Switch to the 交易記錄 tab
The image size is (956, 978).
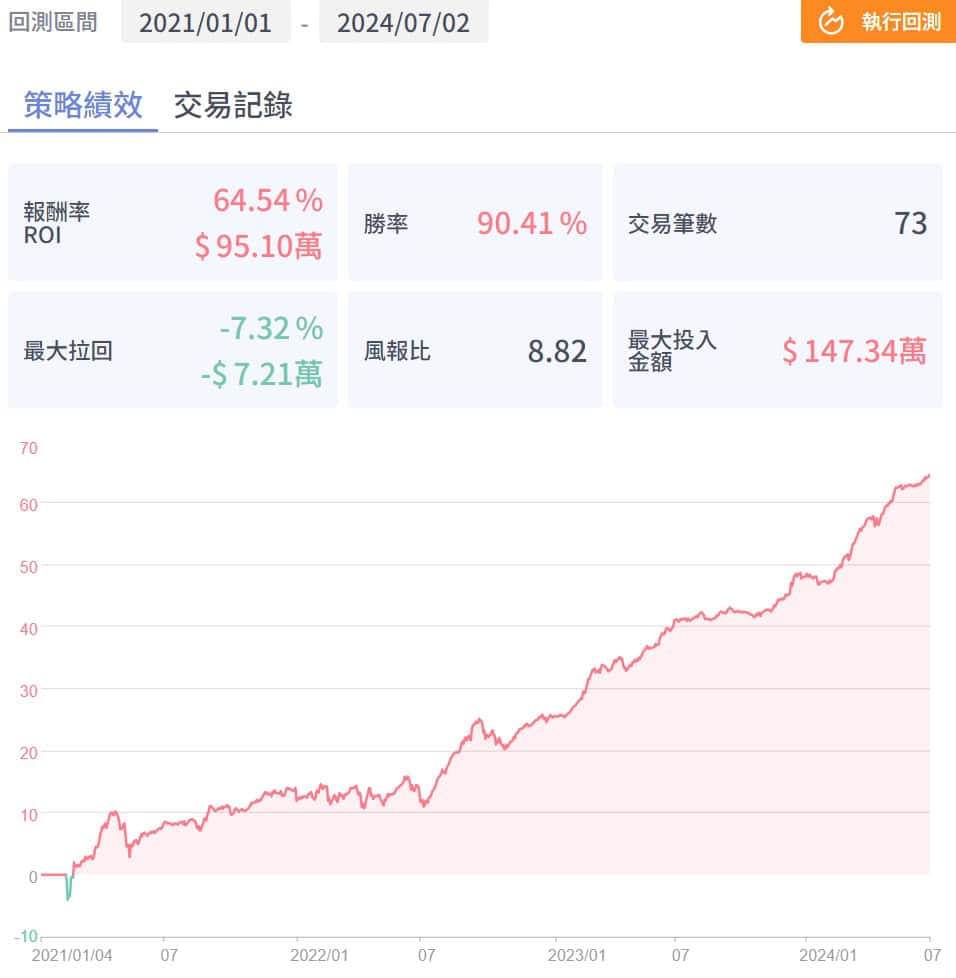tap(233, 105)
